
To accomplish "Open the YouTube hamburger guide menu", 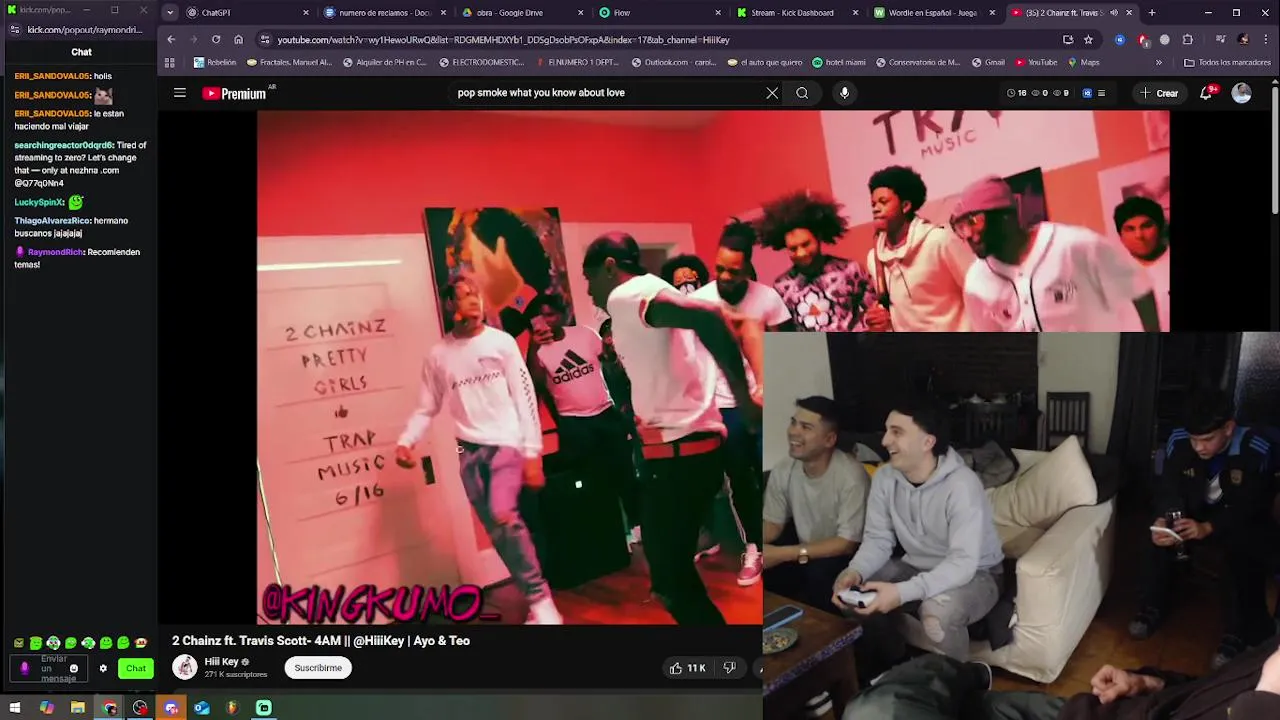I will [180, 93].
